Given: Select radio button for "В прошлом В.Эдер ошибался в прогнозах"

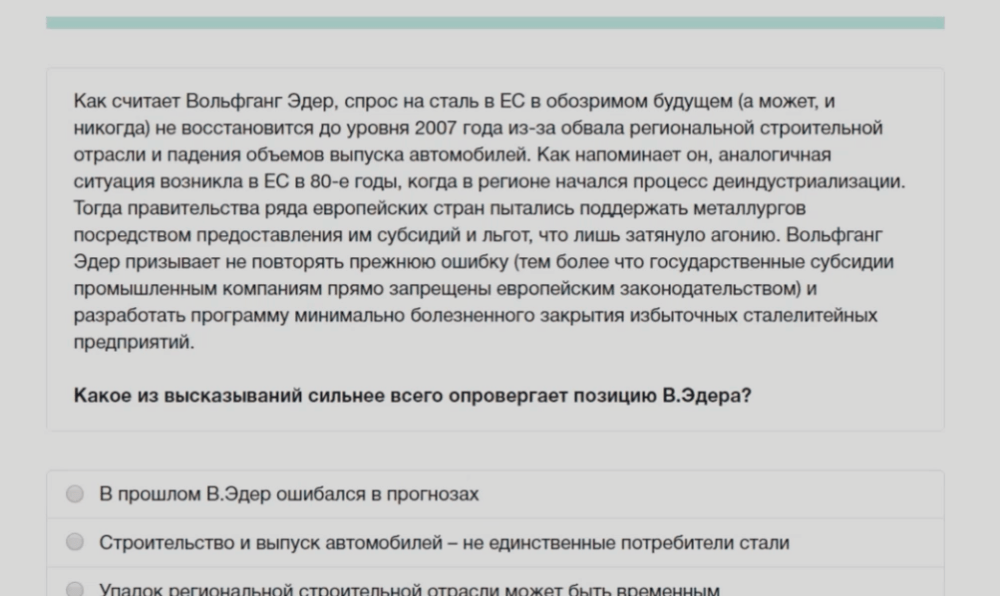Looking at the screenshot, I should (x=75, y=494).
